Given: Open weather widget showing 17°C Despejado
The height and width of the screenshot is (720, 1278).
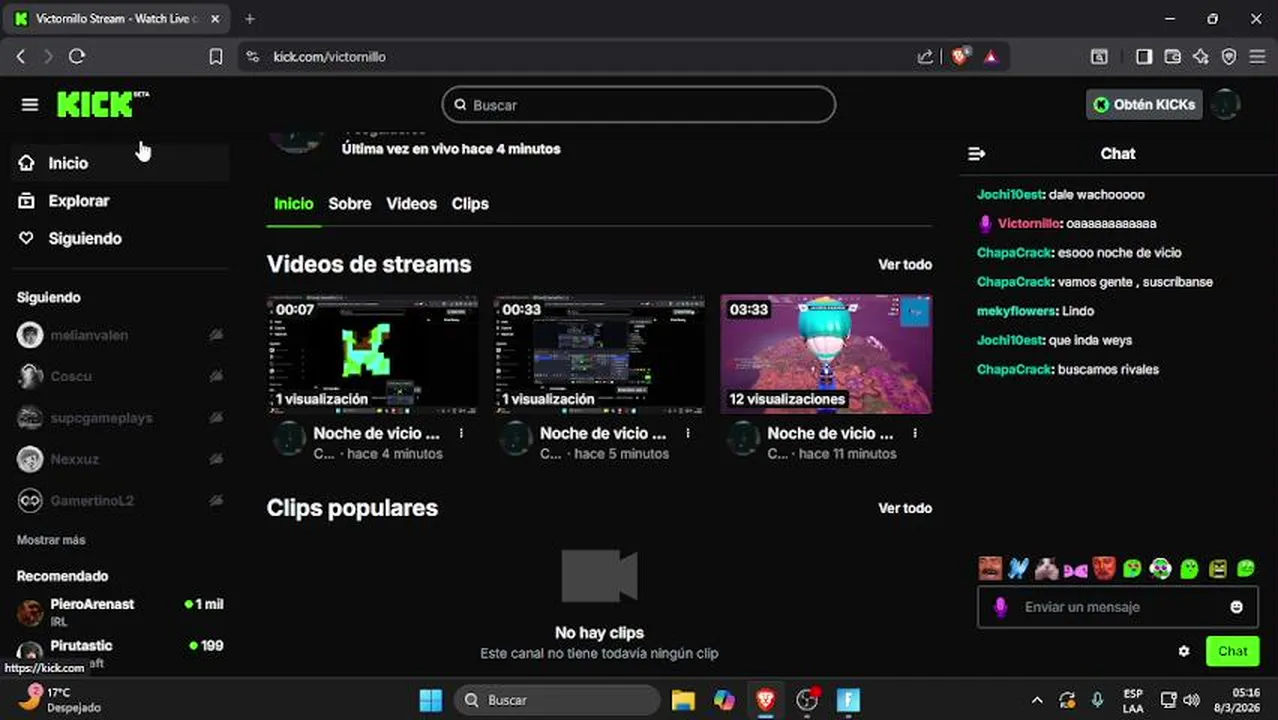Looking at the screenshot, I should point(60,699).
